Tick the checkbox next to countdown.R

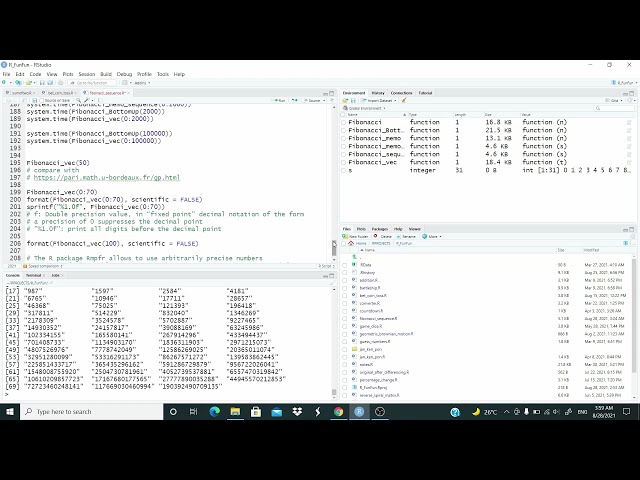344,311
